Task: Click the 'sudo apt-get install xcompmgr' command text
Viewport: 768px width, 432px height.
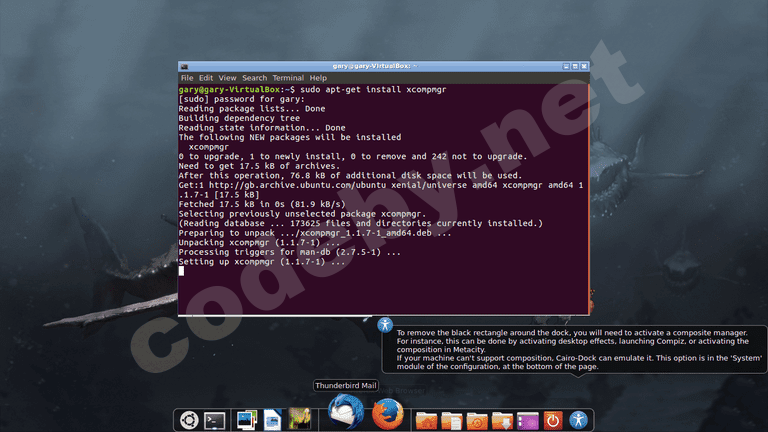Action: tap(373, 90)
